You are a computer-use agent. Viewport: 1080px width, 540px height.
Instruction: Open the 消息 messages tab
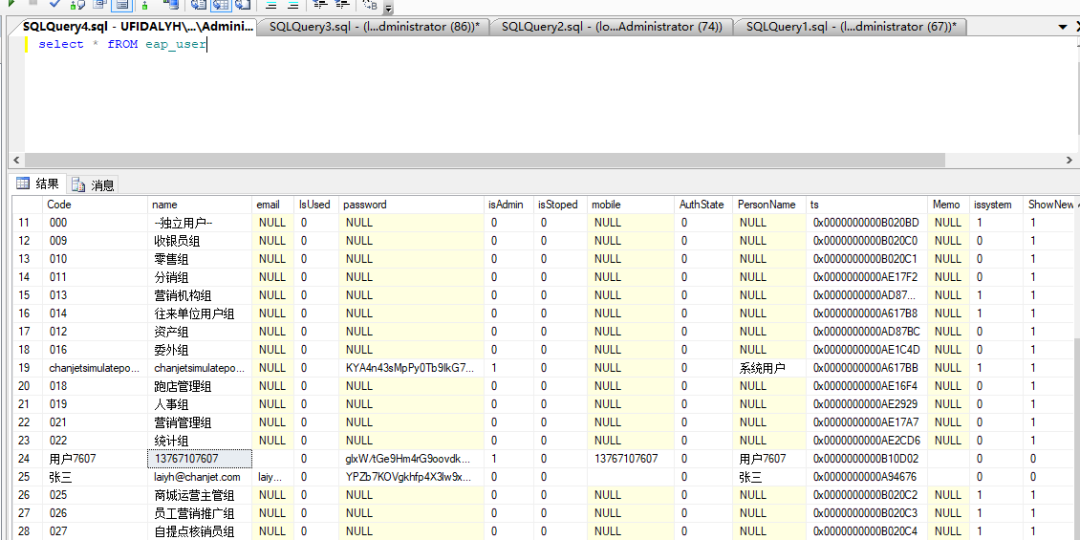pos(94,185)
